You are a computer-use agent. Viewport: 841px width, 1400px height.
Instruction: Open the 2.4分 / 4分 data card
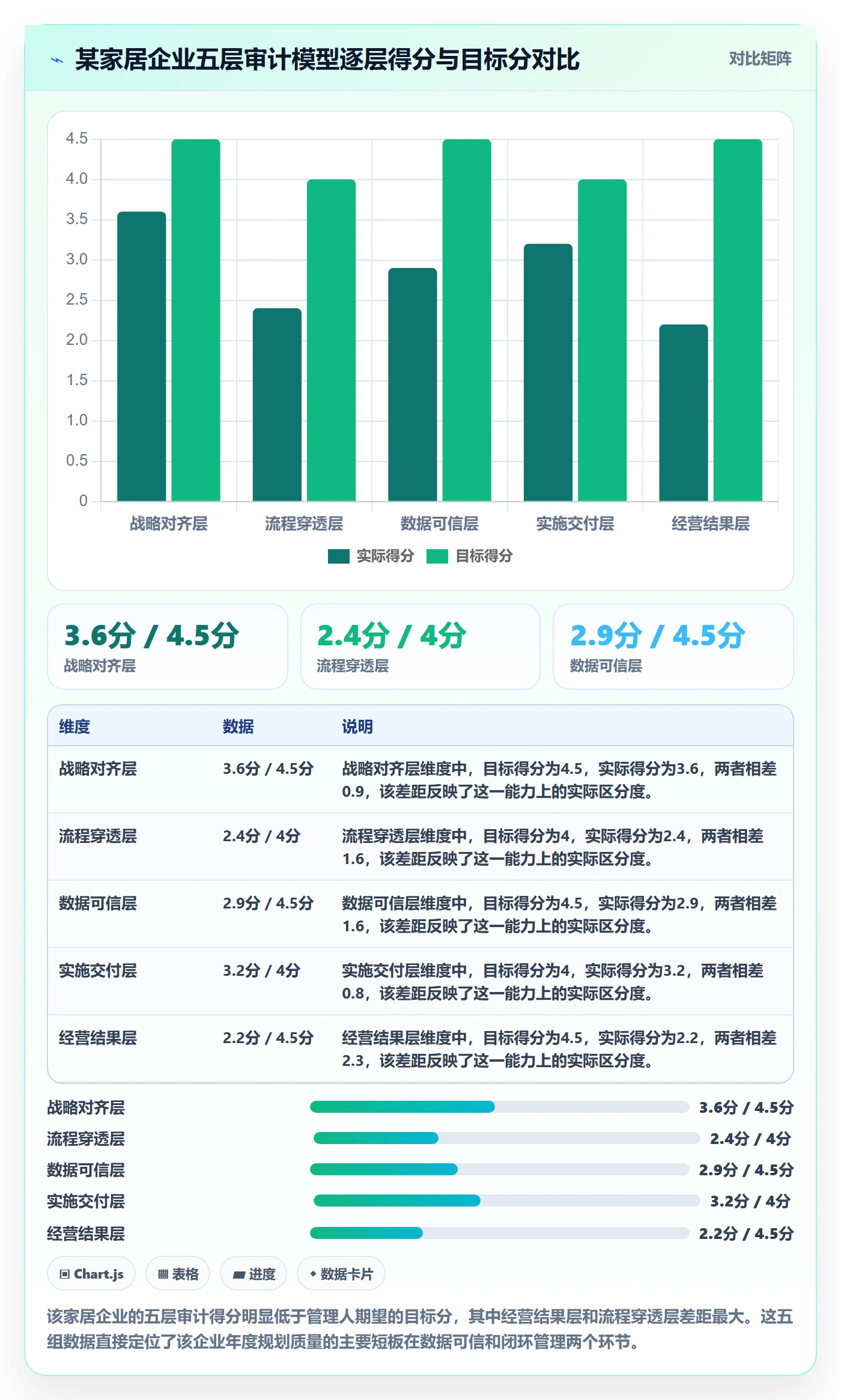(x=421, y=647)
